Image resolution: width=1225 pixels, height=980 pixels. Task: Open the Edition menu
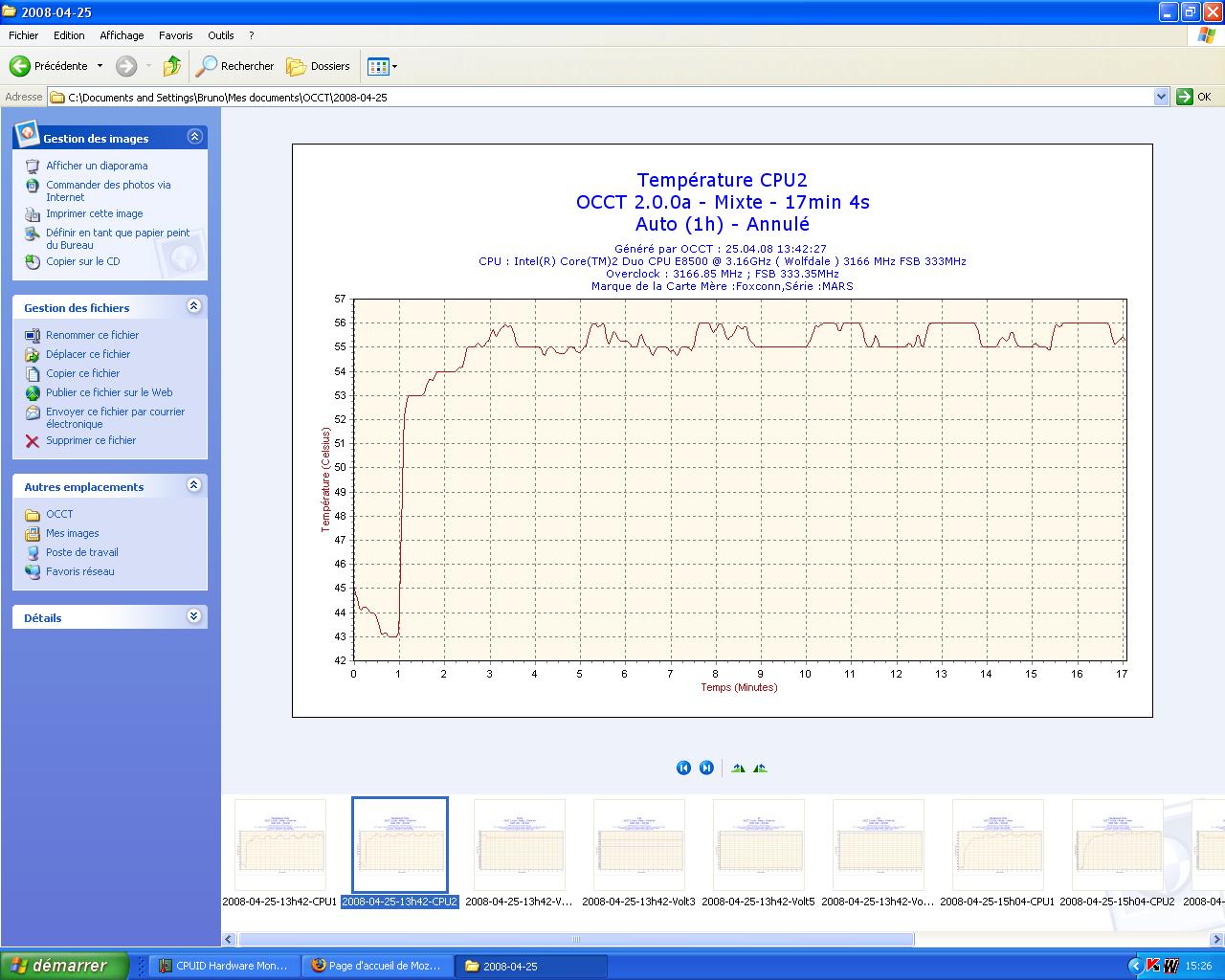point(69,35)
